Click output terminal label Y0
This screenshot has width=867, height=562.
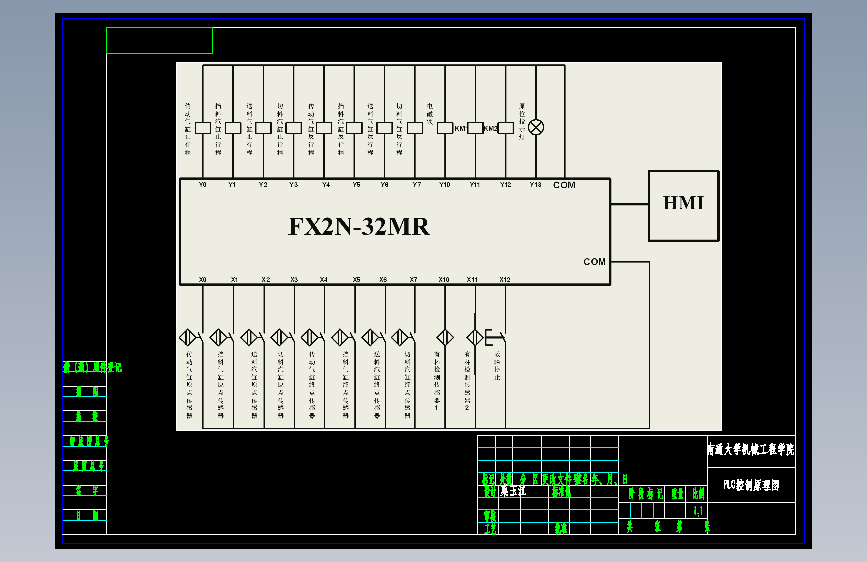[202, 185]
